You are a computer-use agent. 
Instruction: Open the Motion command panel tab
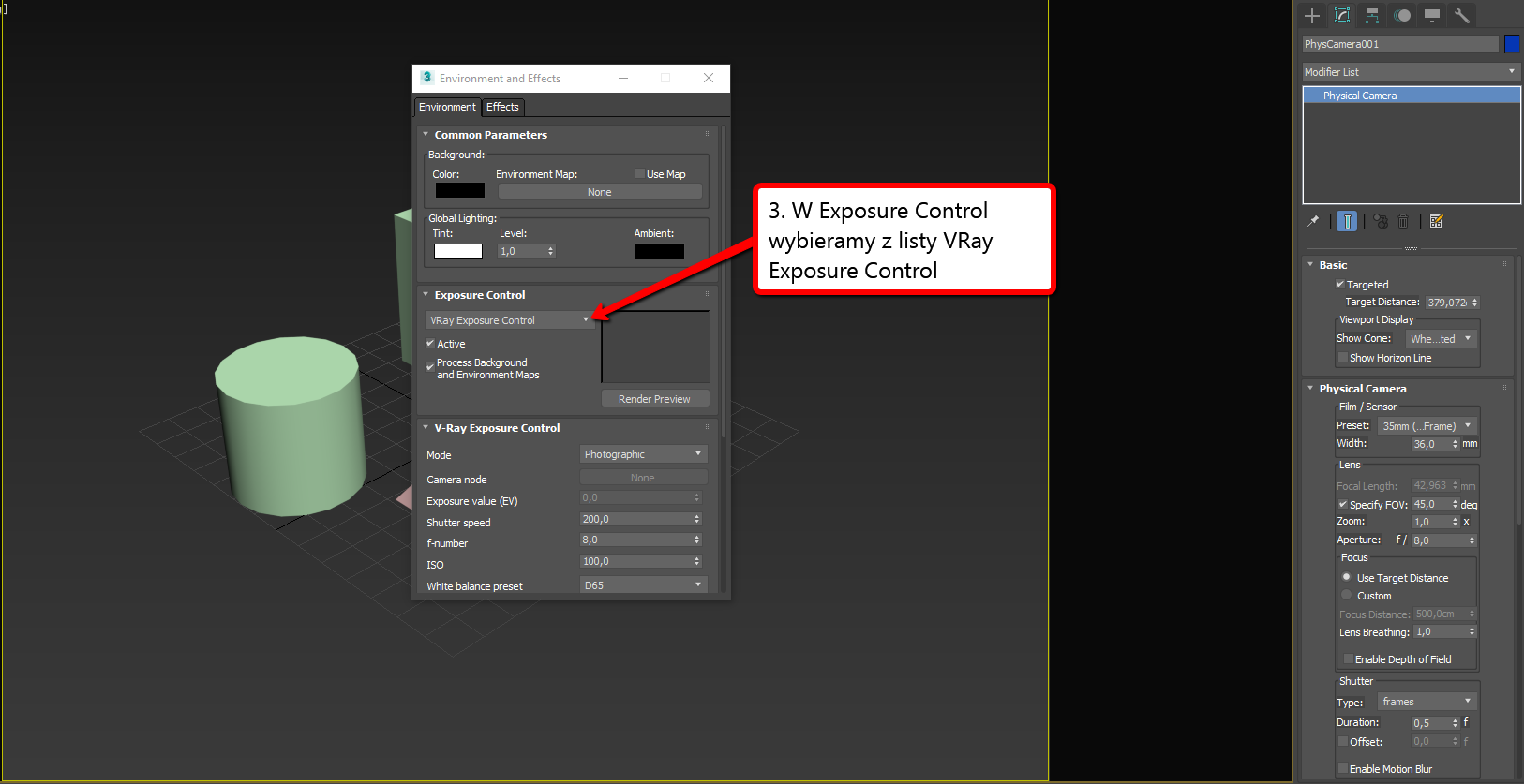[1402, 16]
